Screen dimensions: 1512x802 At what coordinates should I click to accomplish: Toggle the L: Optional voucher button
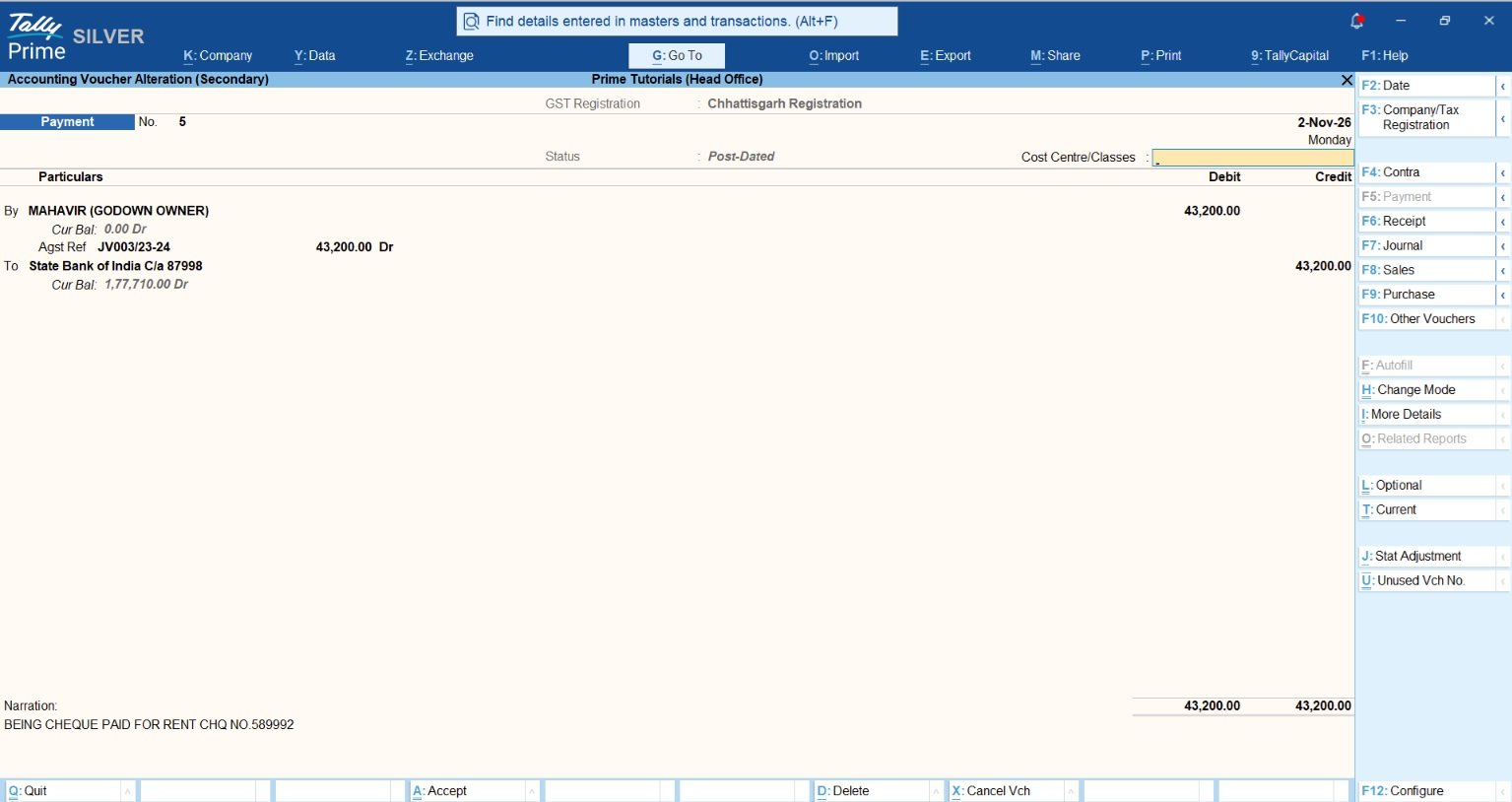1426,486
